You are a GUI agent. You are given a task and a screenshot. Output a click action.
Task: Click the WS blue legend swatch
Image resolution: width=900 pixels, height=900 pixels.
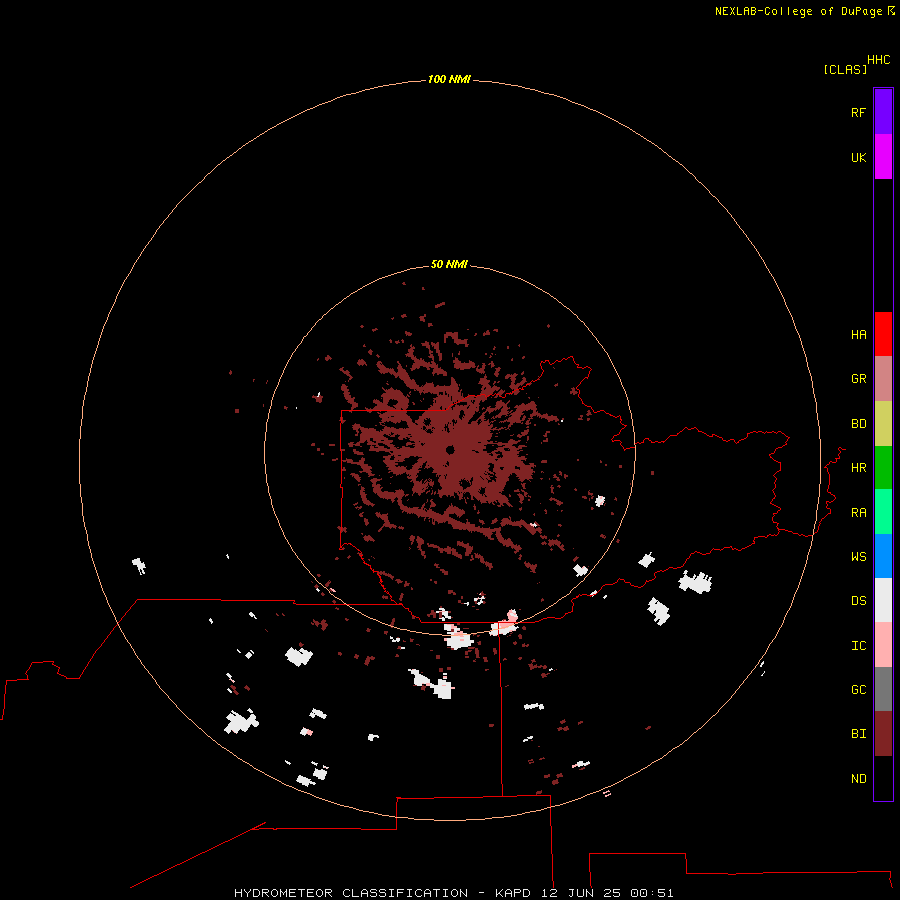[x=883, y=556]
